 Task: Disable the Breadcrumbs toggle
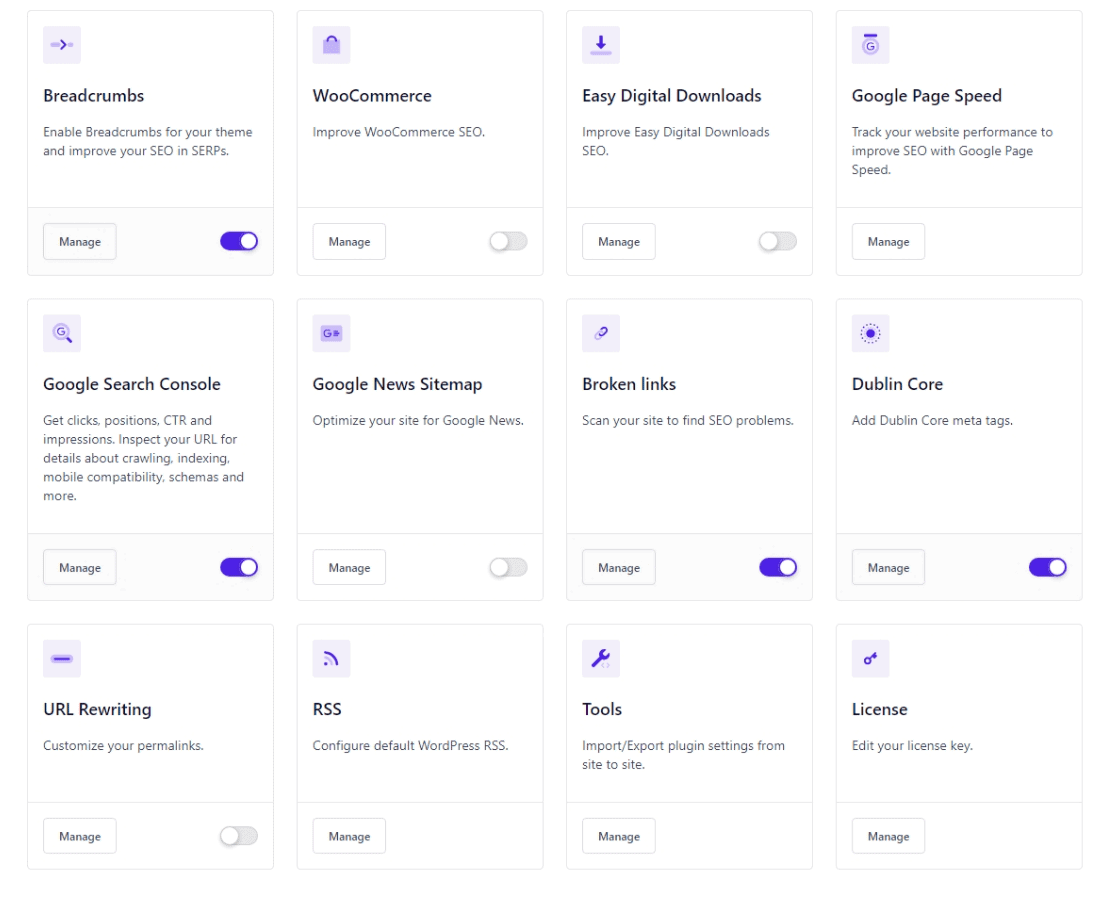239,242
